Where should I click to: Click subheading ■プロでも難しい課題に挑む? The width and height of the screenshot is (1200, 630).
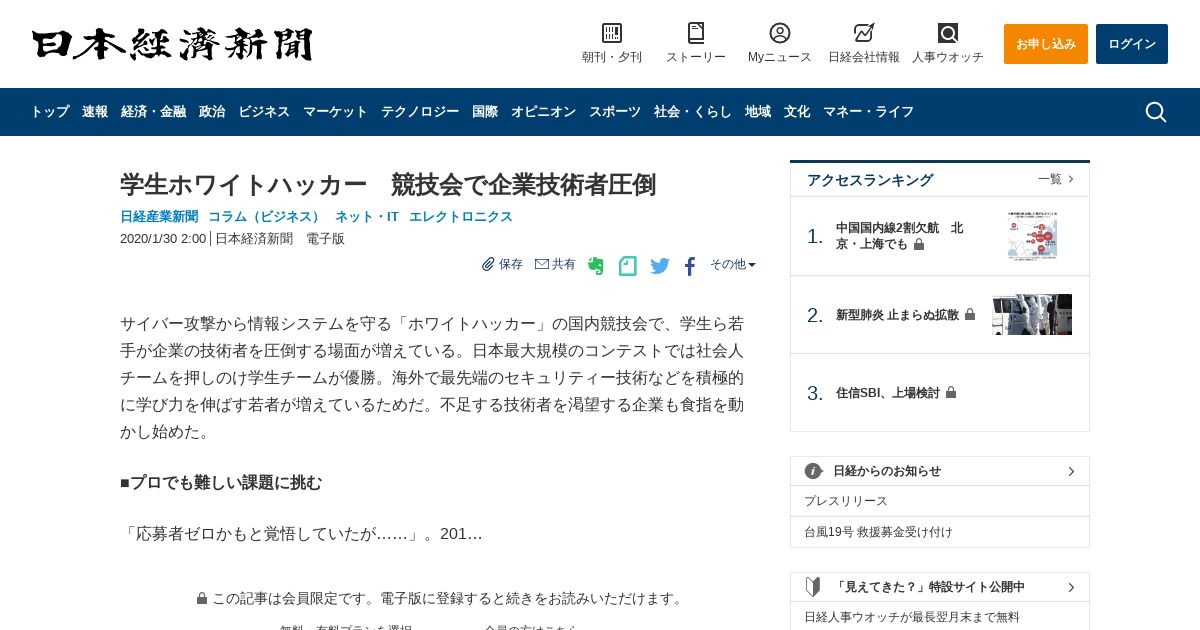pos(221,483)
